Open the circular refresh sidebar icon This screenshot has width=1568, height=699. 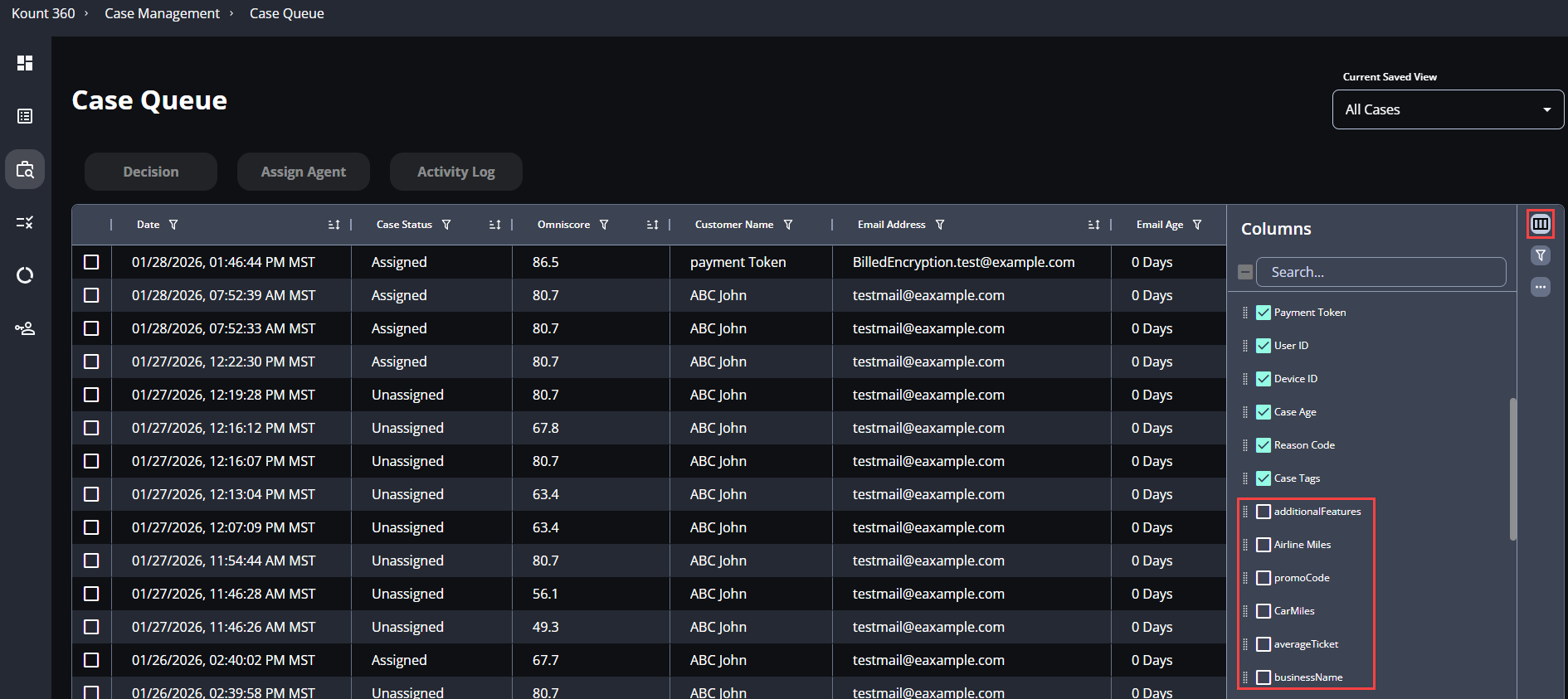click(x=25, y=275)
